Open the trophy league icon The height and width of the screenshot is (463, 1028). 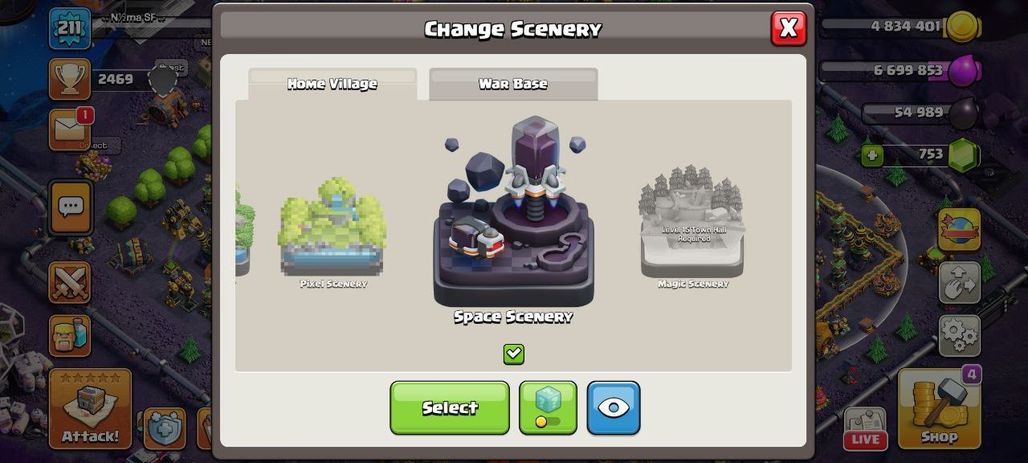pos(69,79)
